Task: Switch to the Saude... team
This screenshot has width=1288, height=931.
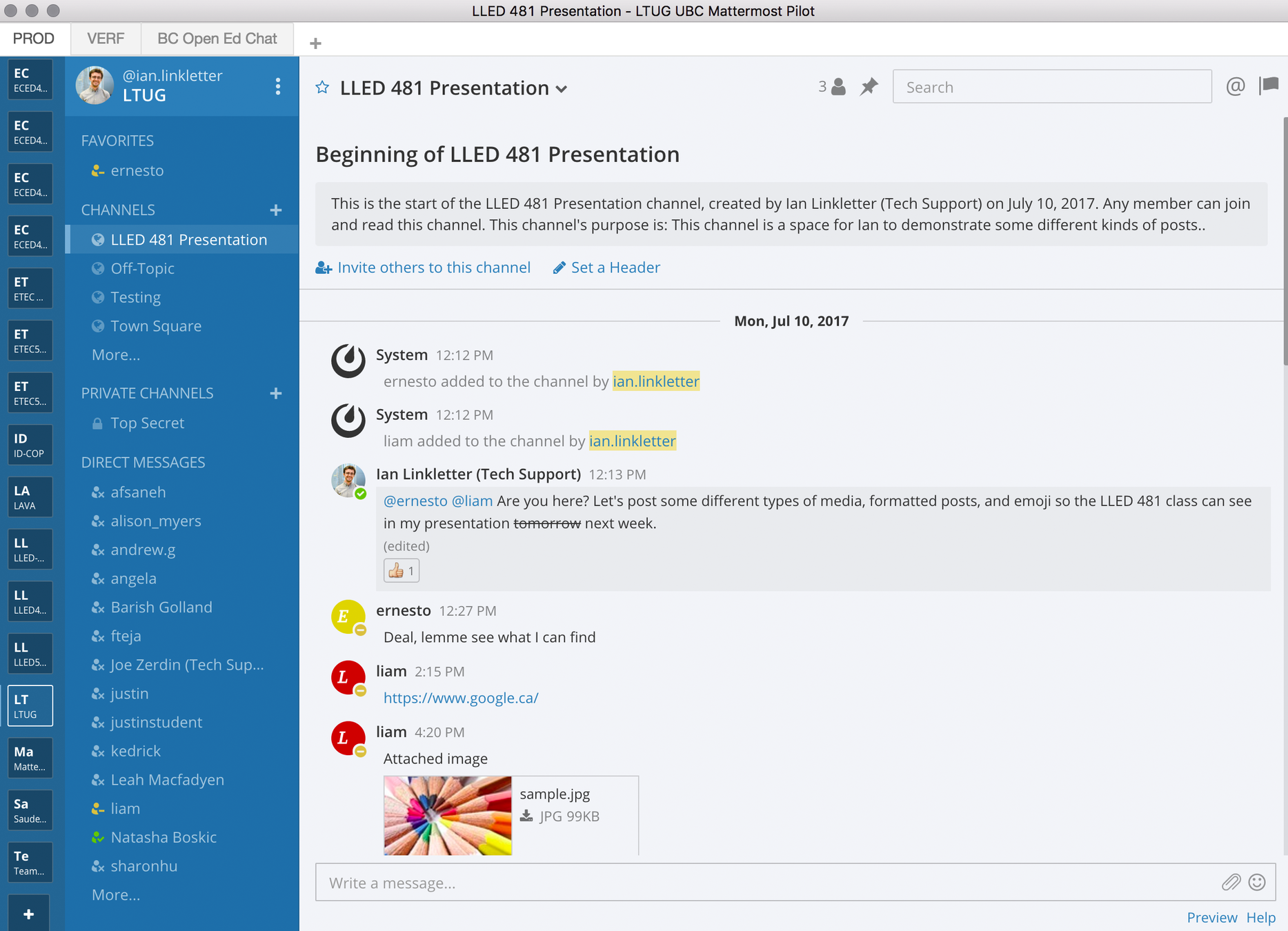Action: point(30,810)
